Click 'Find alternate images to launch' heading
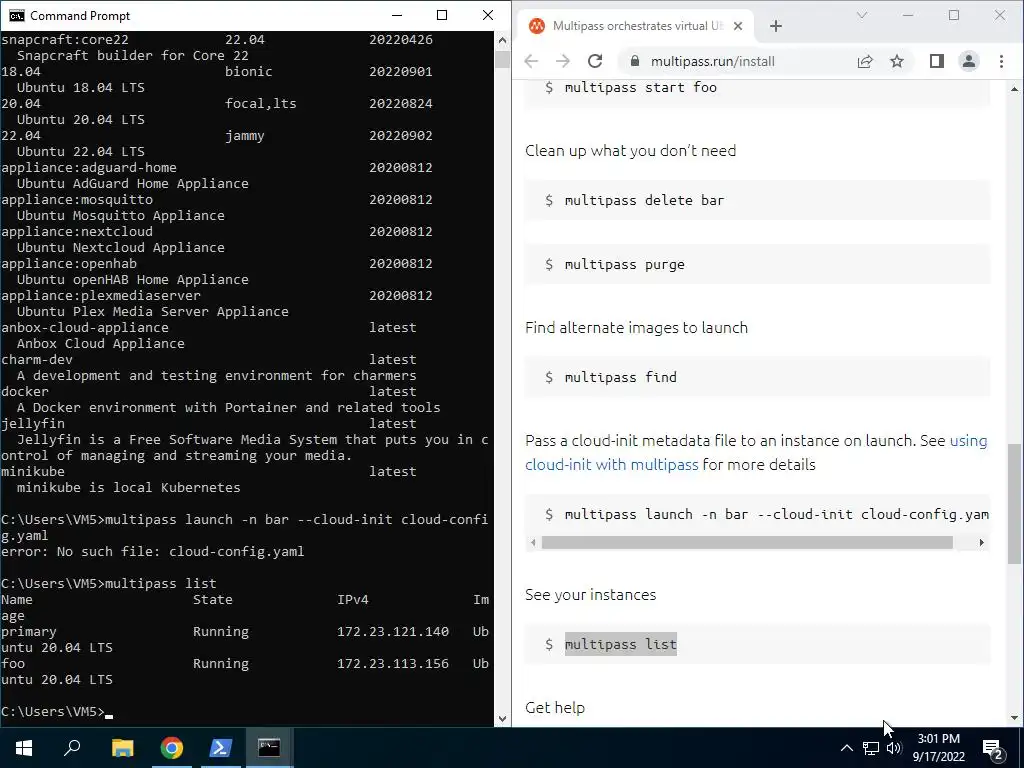This screenshot has height=768, width=1024. pyautogui.click(x=636, y=328)
